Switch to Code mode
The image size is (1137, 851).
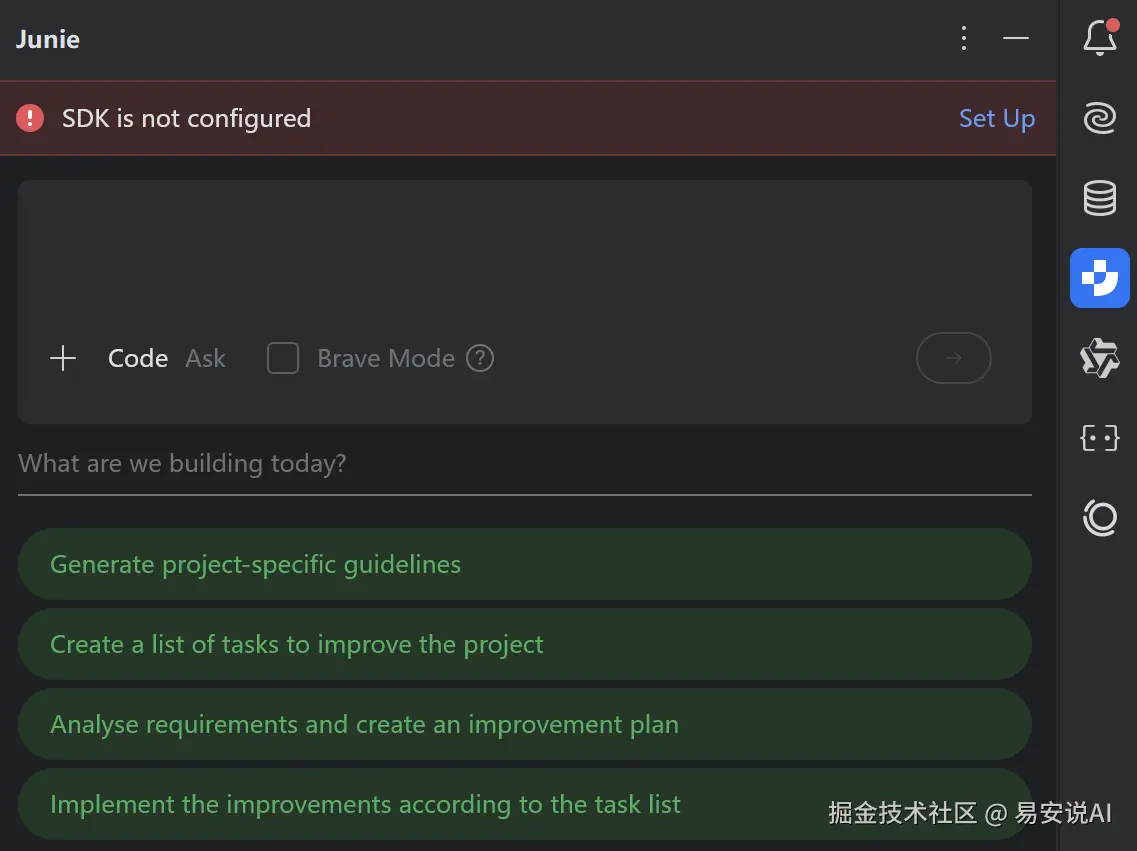click(x=138, y=358)
